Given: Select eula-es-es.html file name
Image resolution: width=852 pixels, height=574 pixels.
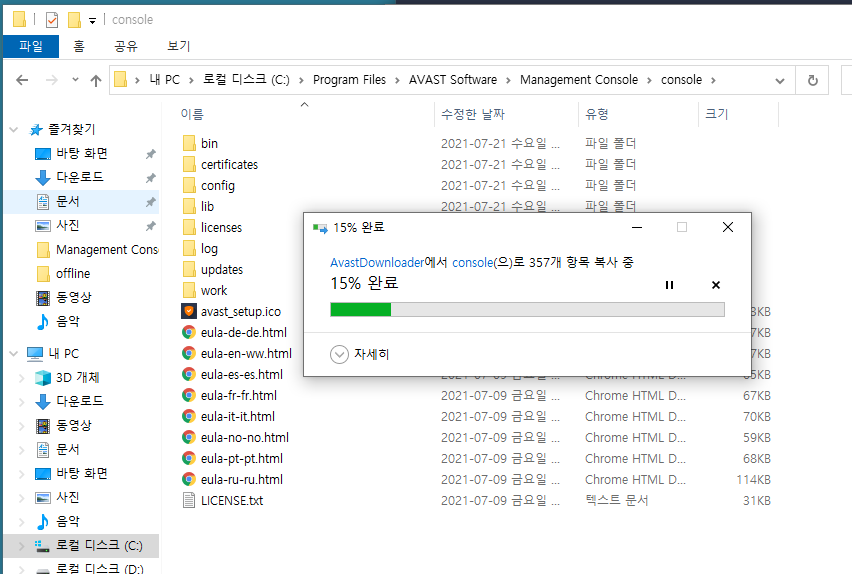Looking at the screenshot, I should coord(242,375).
